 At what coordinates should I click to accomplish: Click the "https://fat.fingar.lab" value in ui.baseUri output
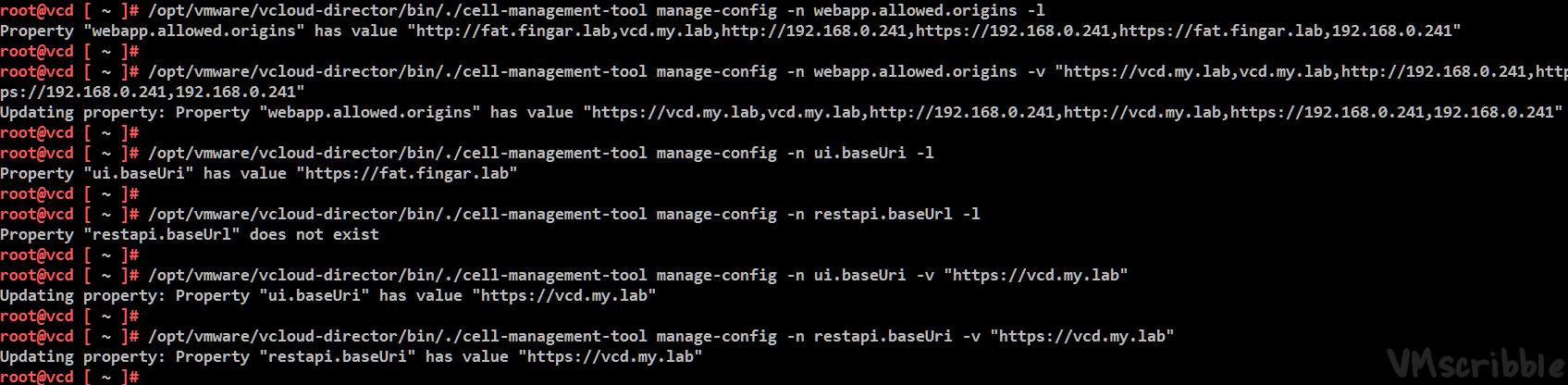coord(406,173)
